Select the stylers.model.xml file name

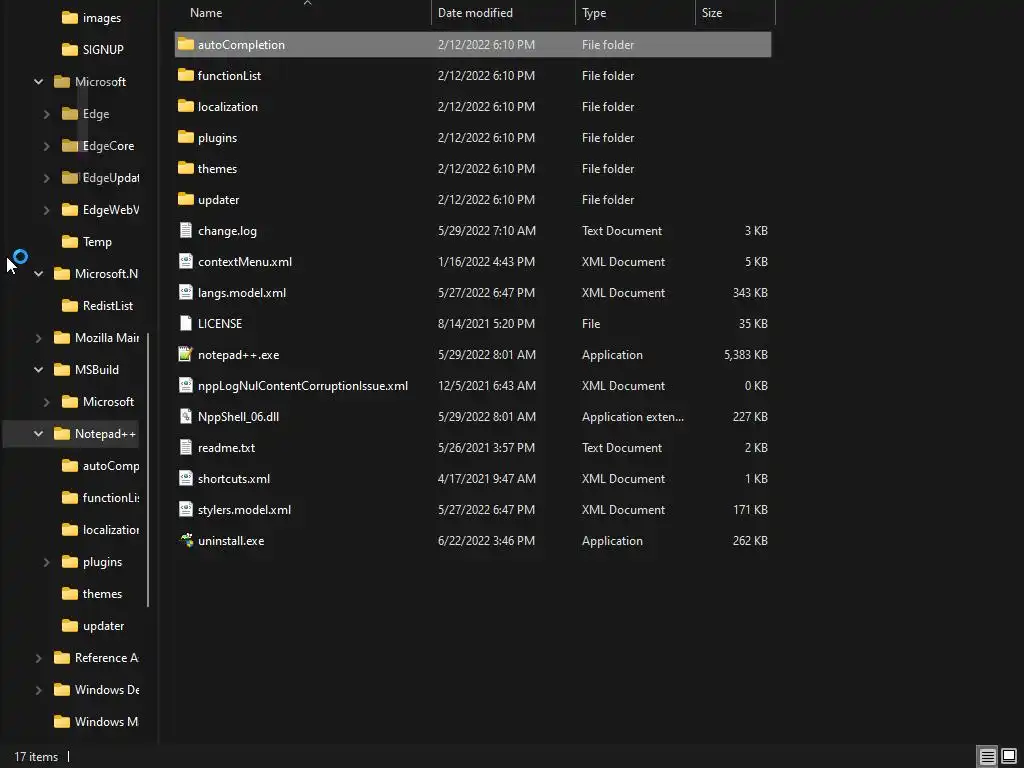coord(244,509)
